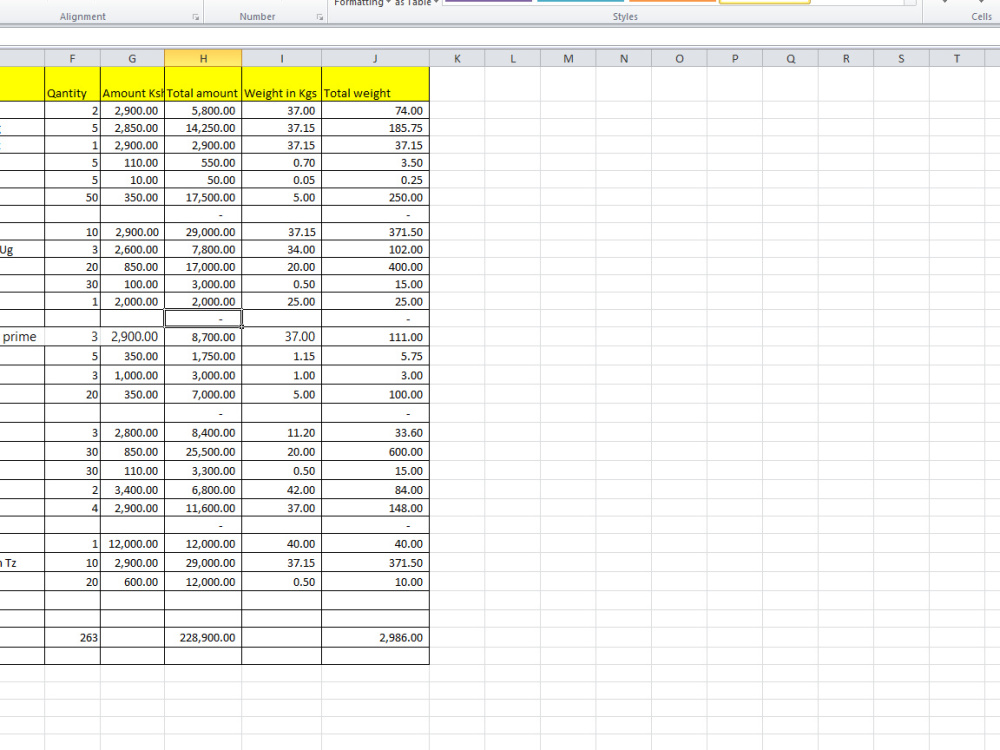The width and height of the screenshot is (1000, 750).
Task: Select the total amount cell 228,900.00
Action: (x=203, y=637)
